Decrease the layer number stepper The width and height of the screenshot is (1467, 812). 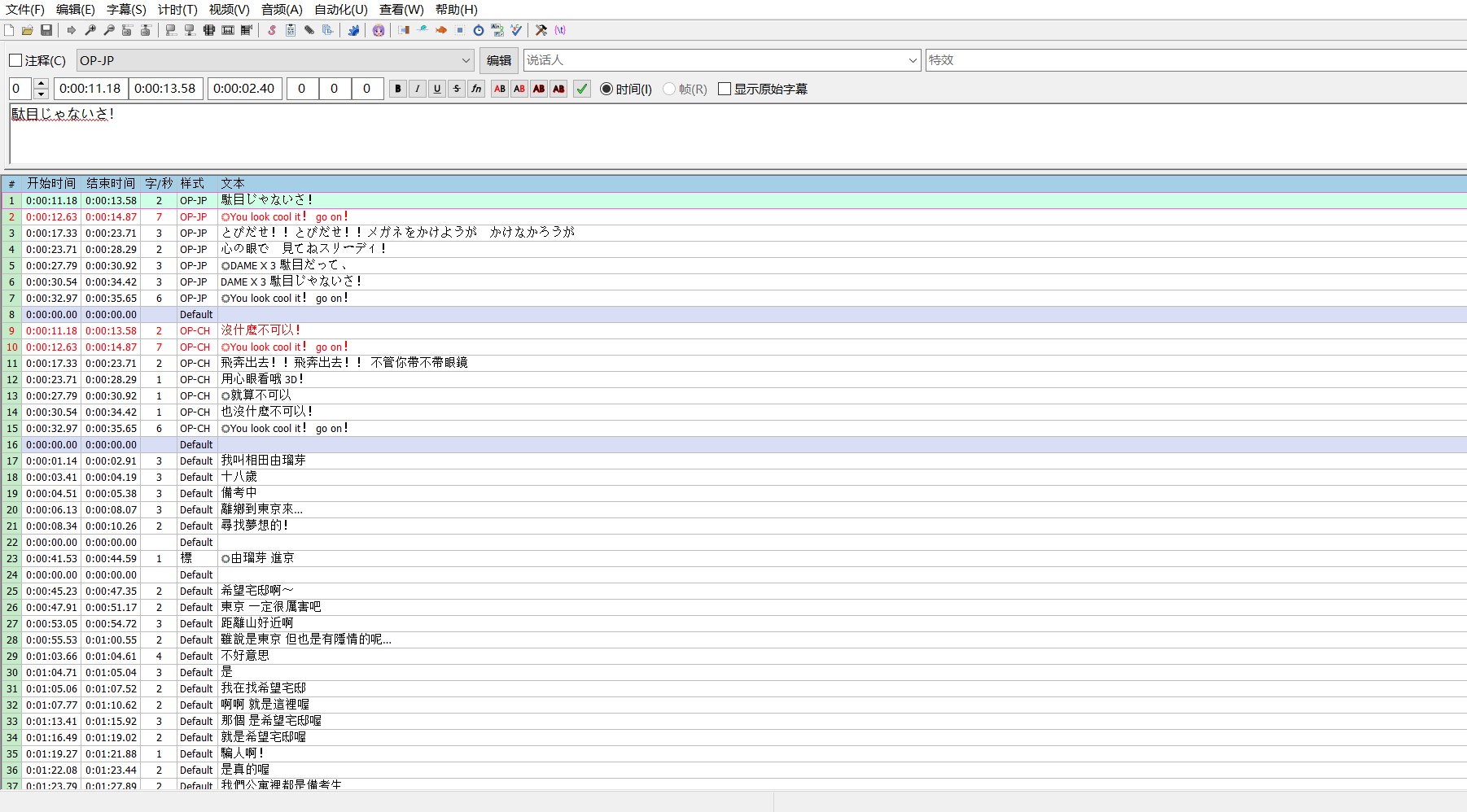pos(42,94)
